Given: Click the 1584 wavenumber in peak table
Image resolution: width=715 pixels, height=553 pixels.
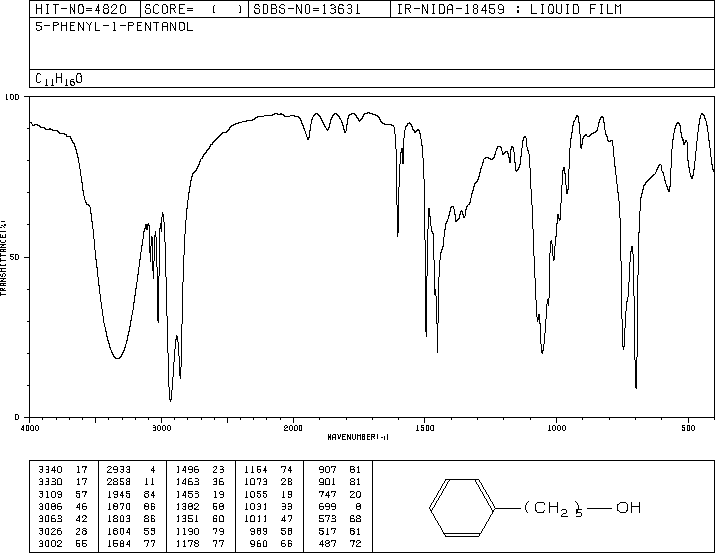Looking at the screenshot, I should [119, 543].
